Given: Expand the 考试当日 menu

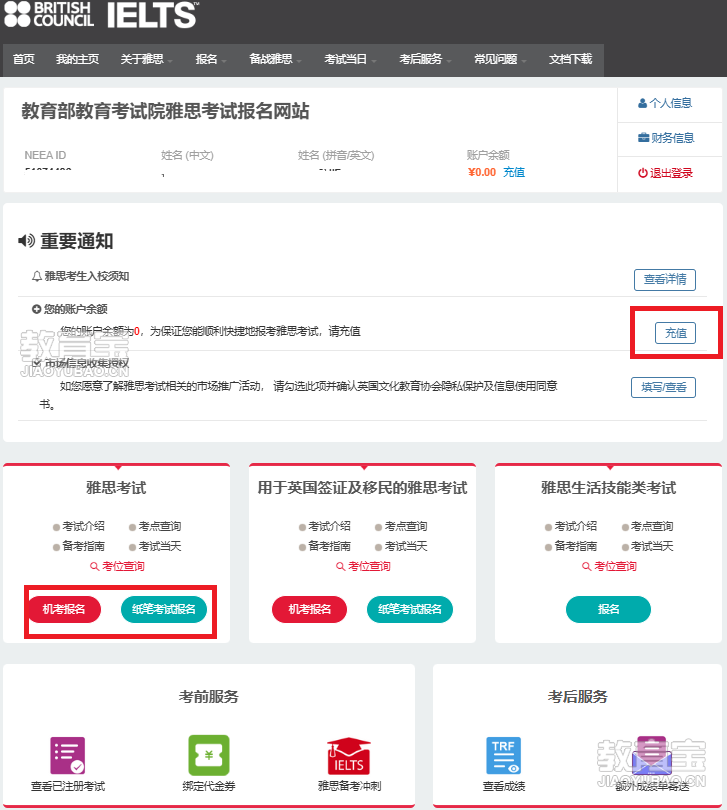Looking at the screenshot, I should coord(350,59).
